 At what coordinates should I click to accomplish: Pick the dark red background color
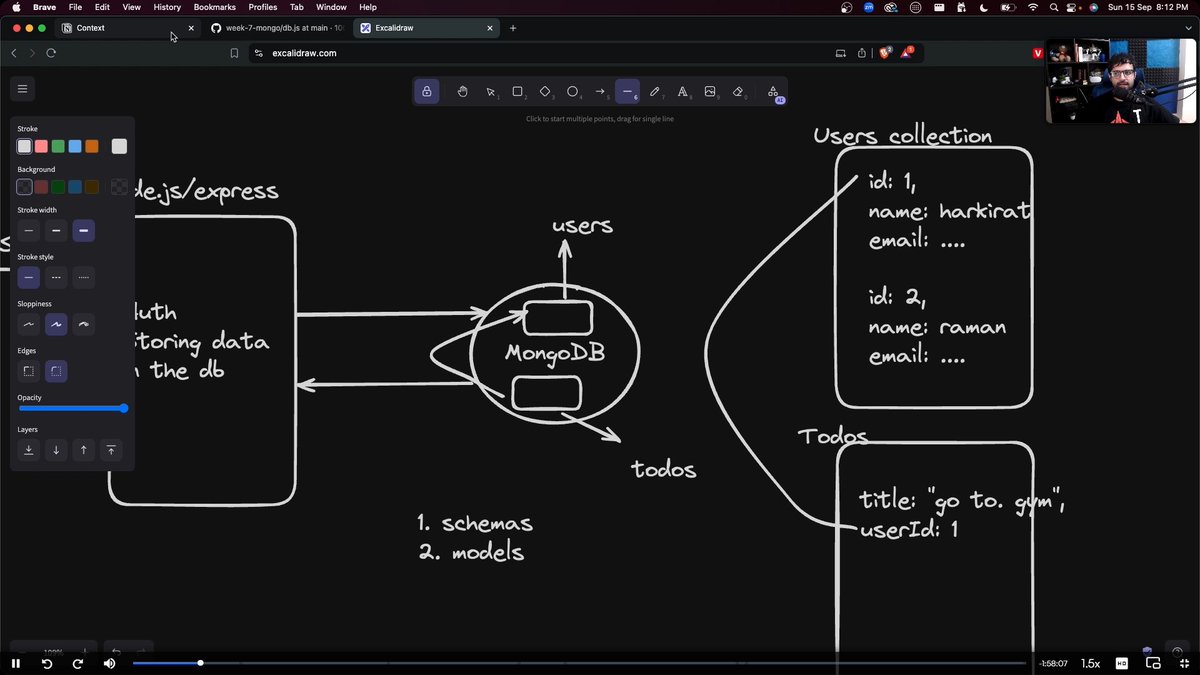[41, 187]
